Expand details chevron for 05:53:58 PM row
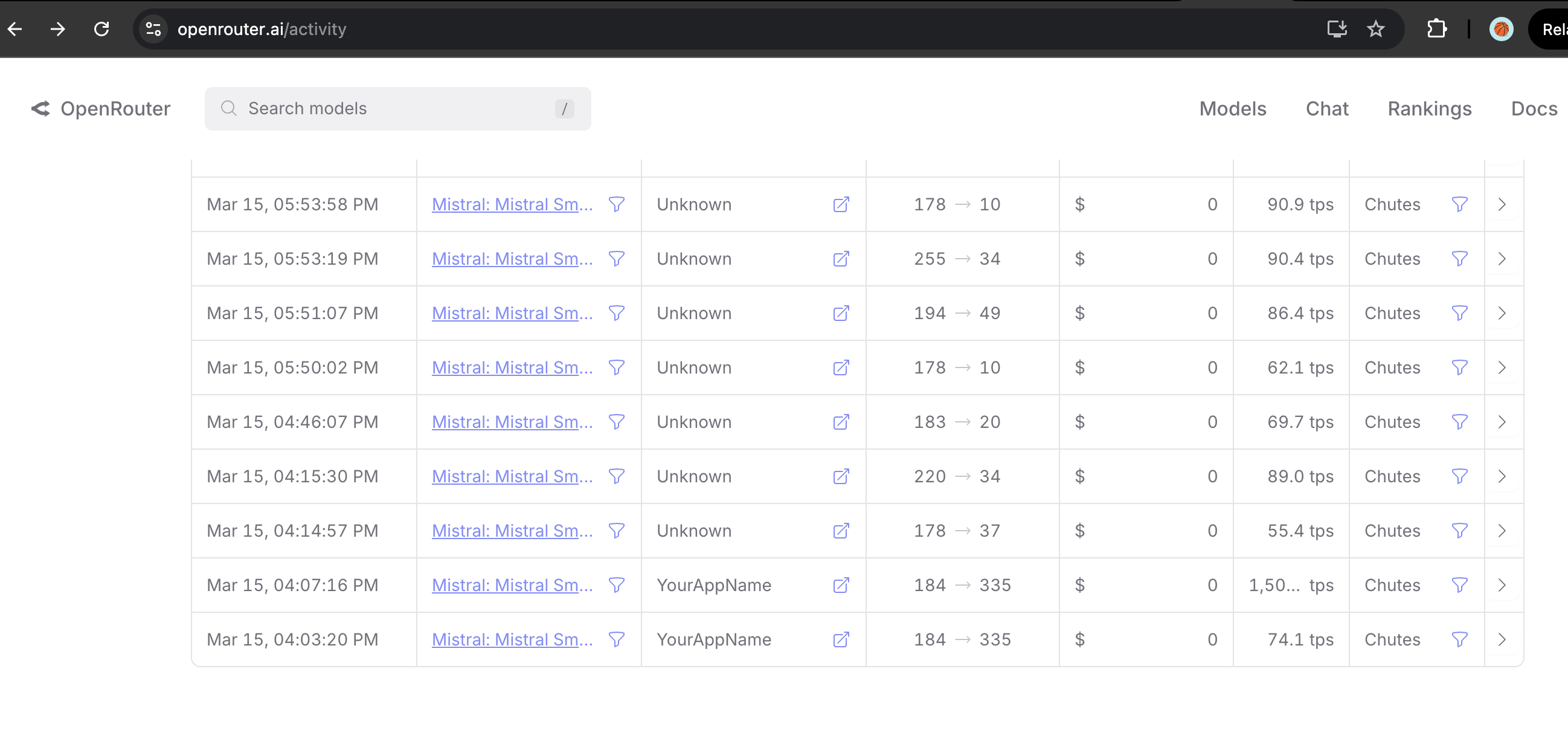Image resolution: width=1568 pixels, height=741 pixels. pyautogui.click(x=1502, y=204)
